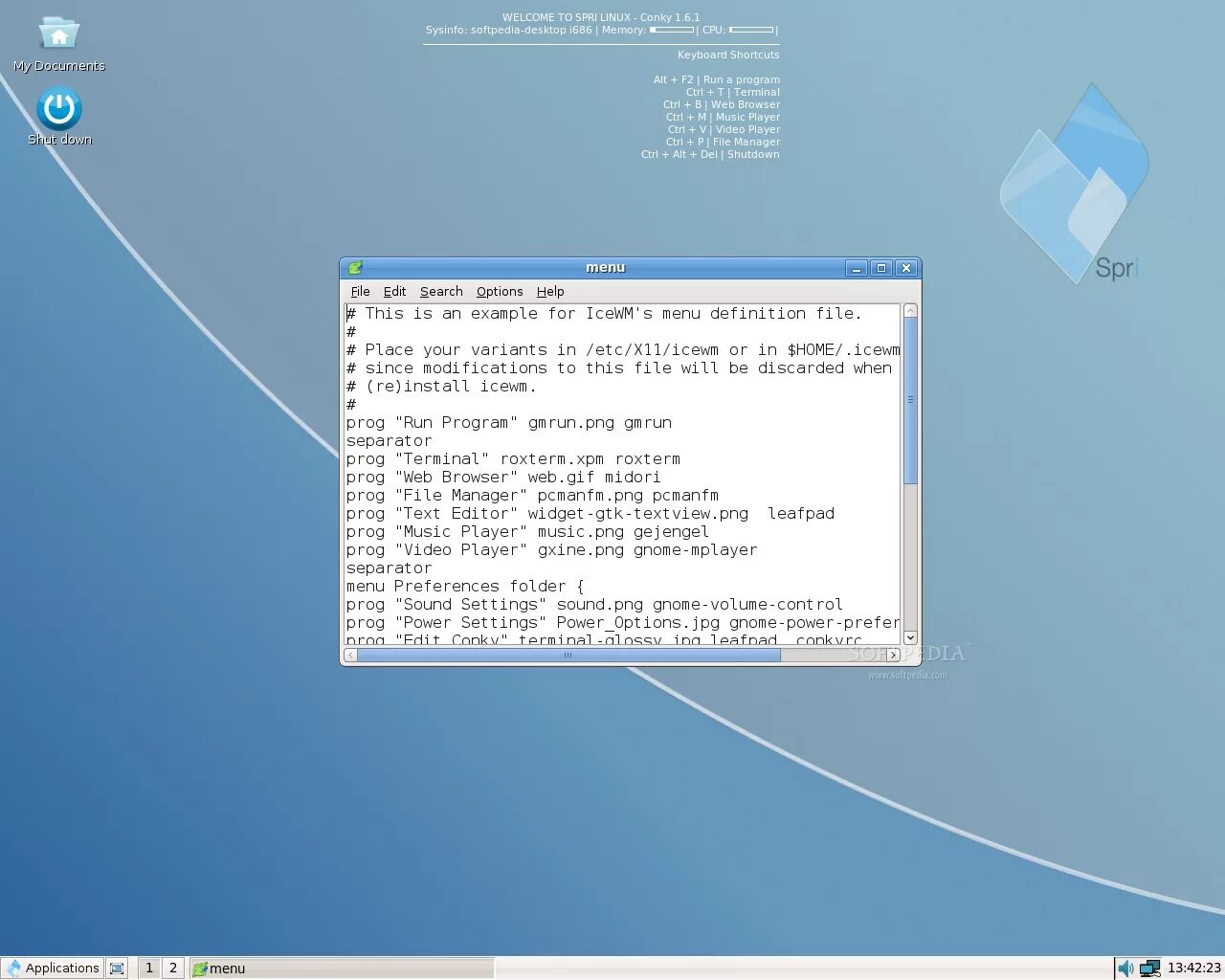Open the leafpad window menu icon
1225x980 pixels.
[x=355, y=268]
